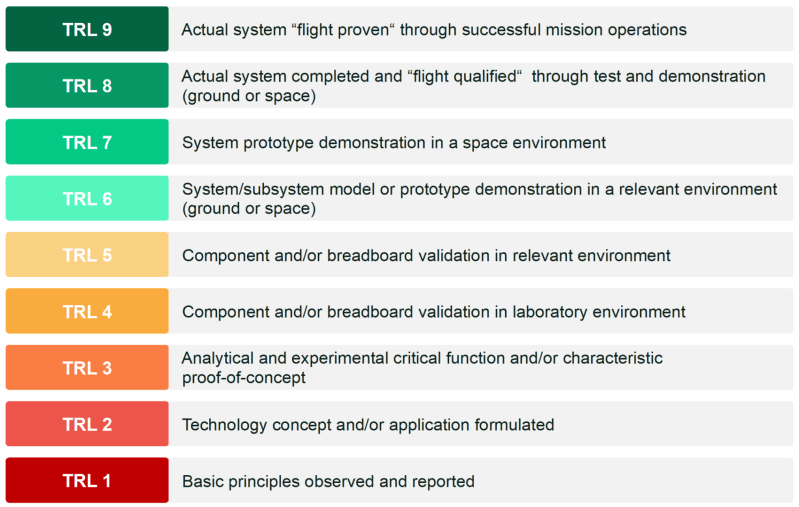Select breadboard validation in laboratory environment text
Image resolution: width=799 pixels, height=507 pixels.
pyautogui.click(x=434, y=311)
